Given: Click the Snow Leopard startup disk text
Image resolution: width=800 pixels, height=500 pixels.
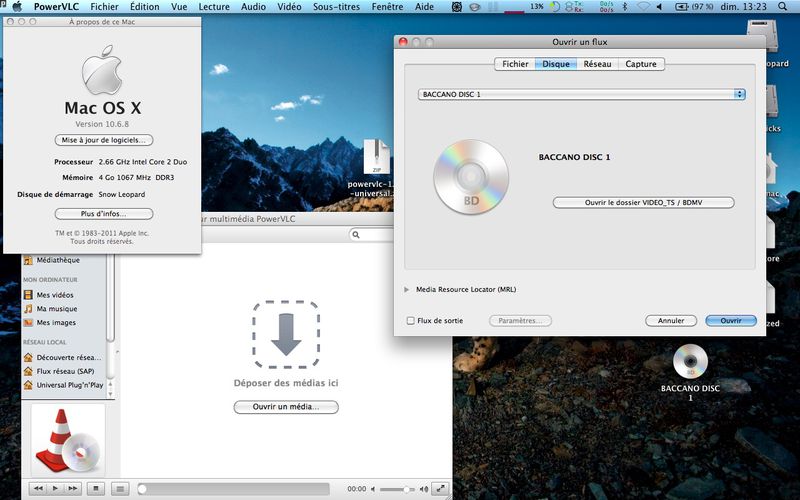Looking at the screenshot, I should pos(121,194).
